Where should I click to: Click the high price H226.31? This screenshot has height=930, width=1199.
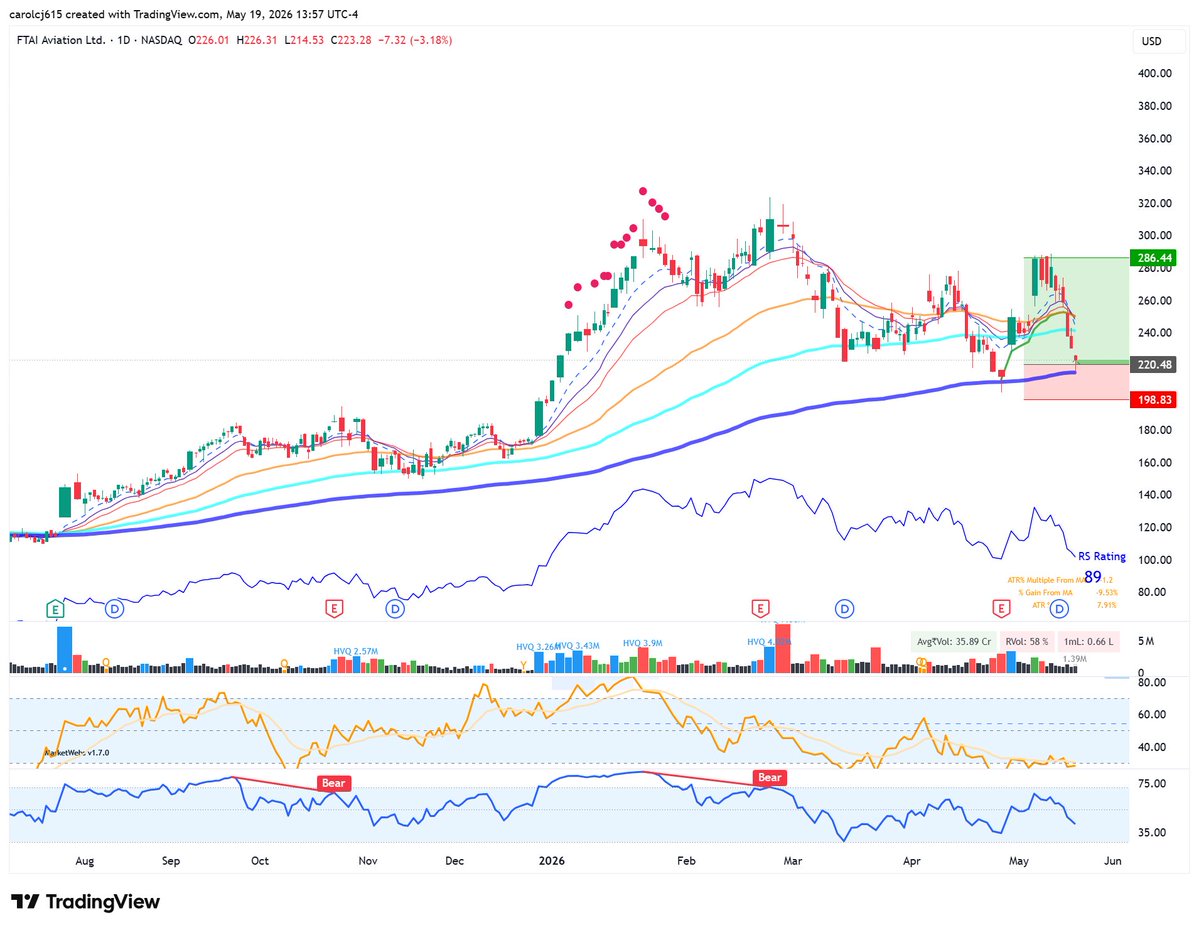256,40
